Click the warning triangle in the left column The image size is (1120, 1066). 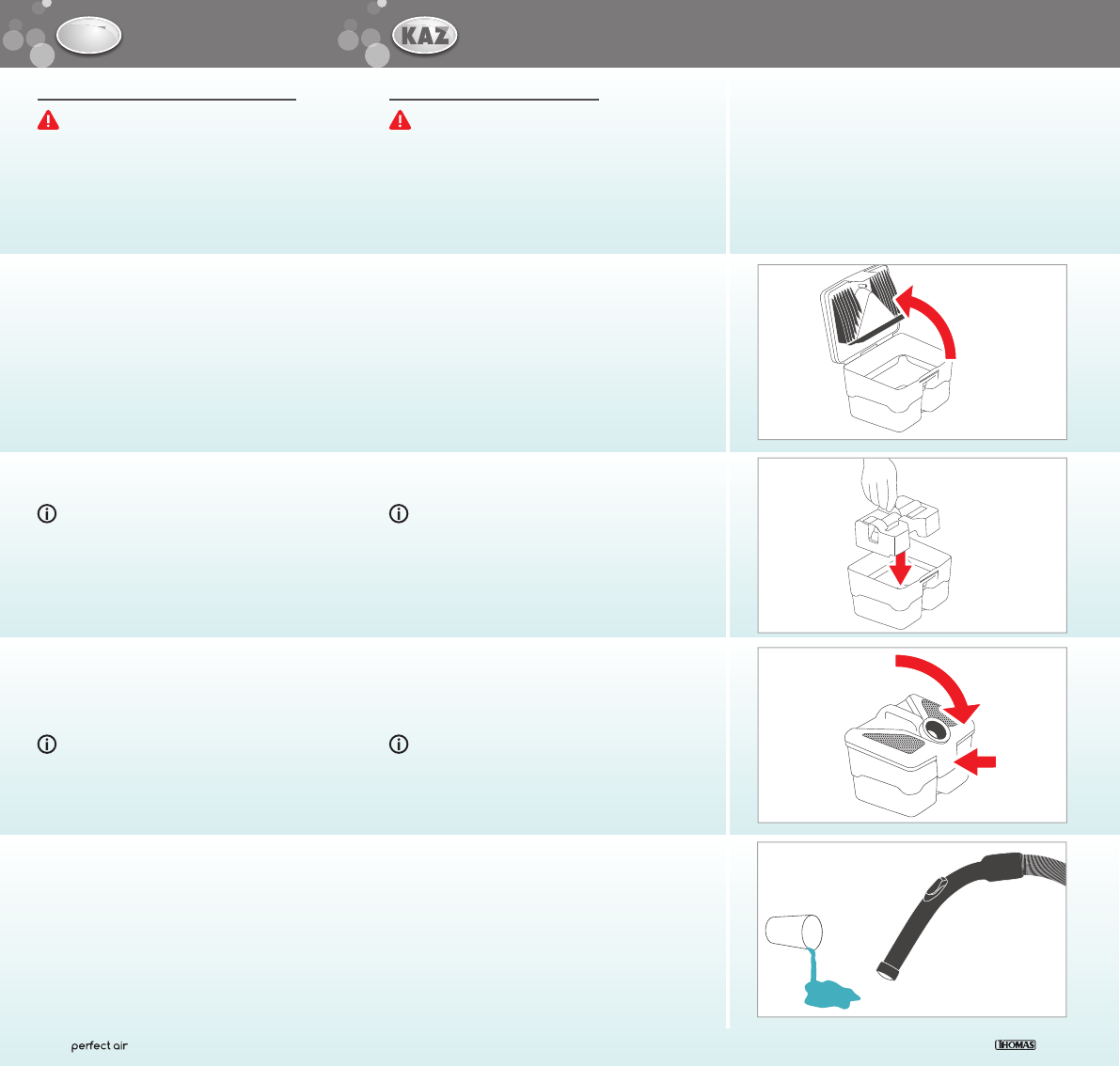pyautogui.click(x=48, y=121)
